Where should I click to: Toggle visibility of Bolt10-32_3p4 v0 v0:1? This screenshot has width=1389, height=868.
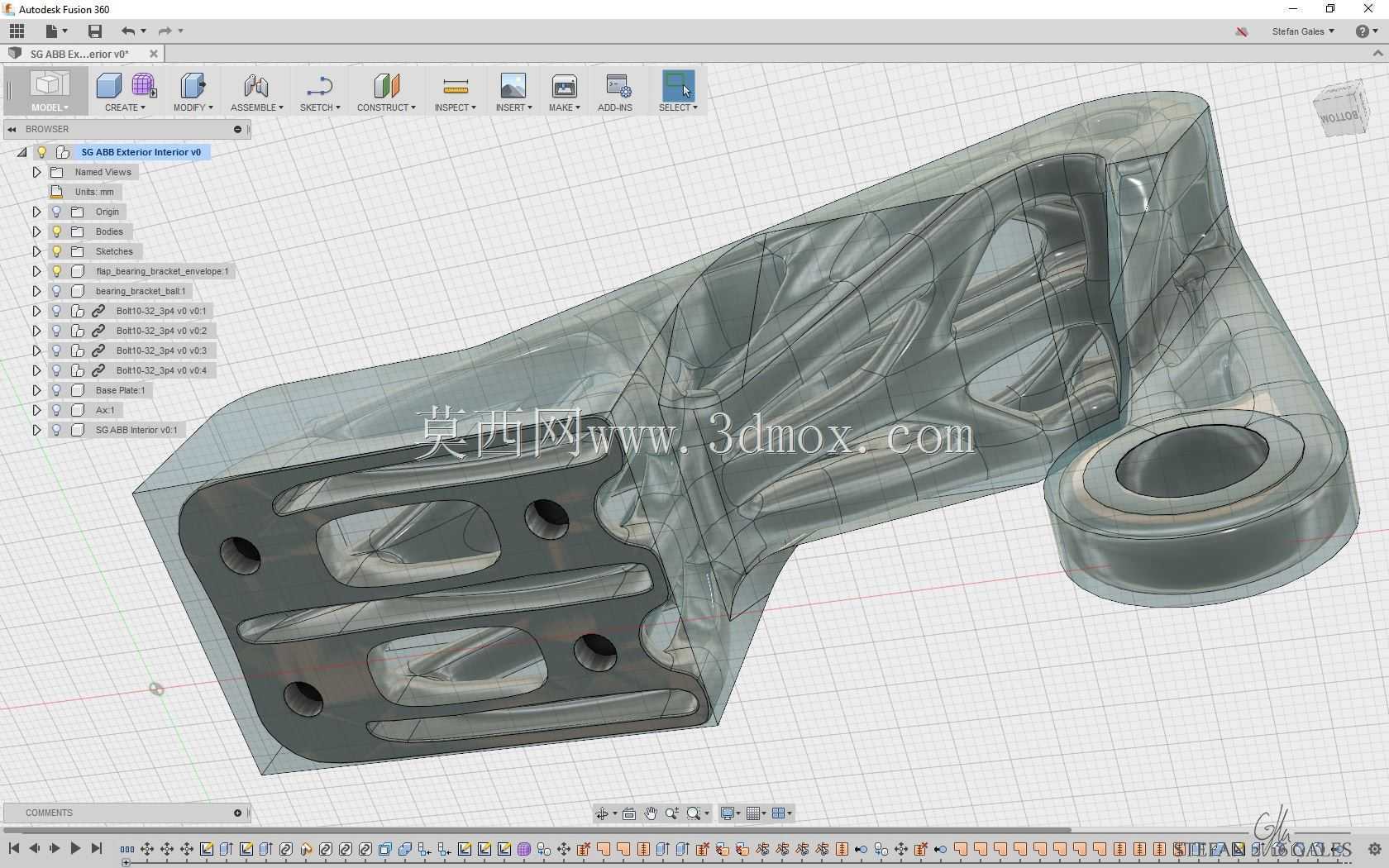pos(57,311)
